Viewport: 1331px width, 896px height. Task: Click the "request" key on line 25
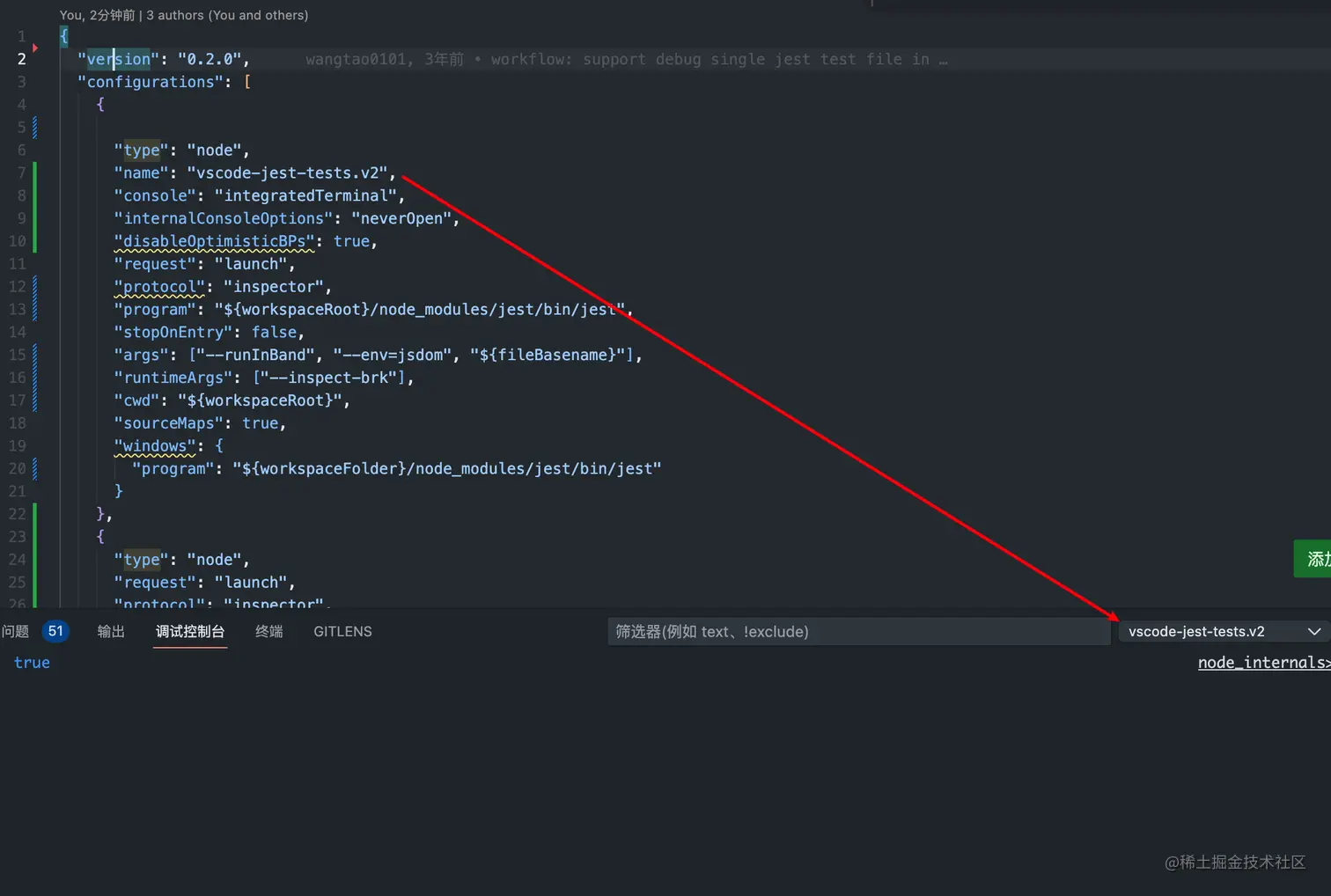point(155,583)
